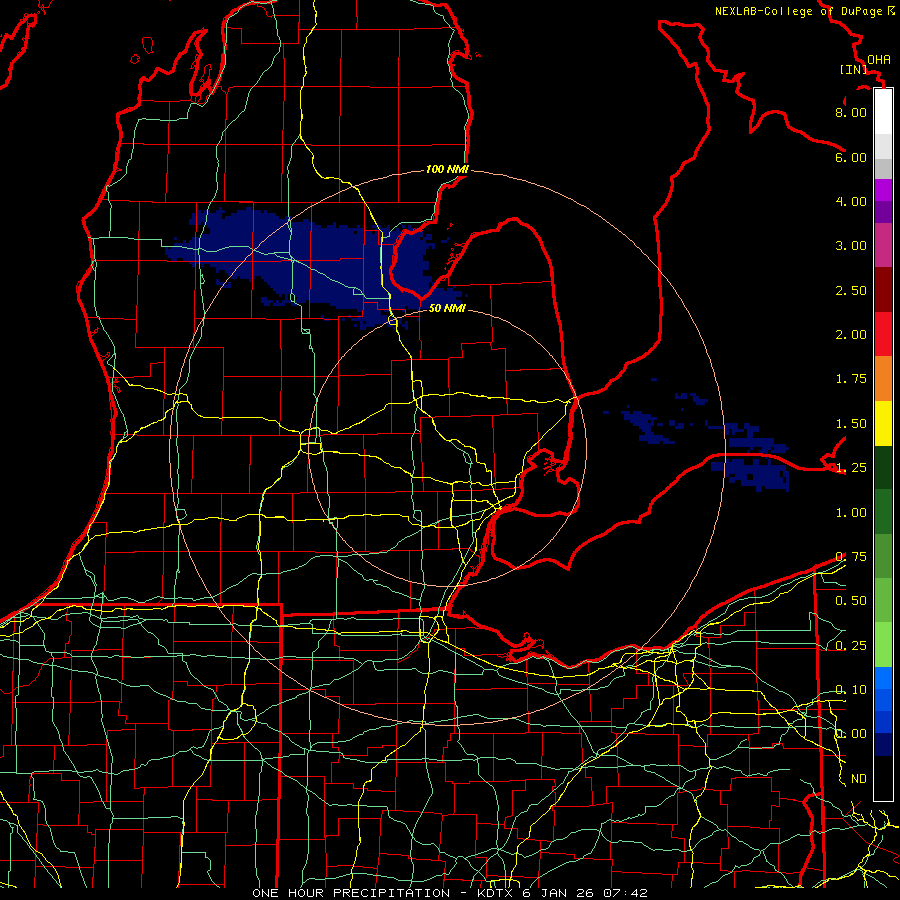Viewport: 900px width, 900px height.
Task: Select the bright red swatch above 2.00
Action: click(883, 334)
